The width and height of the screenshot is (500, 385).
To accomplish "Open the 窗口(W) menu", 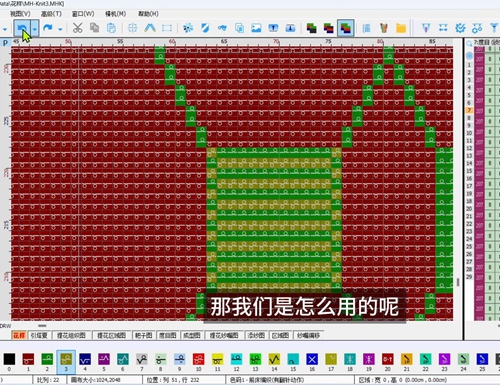I will [x=83, y=14].
